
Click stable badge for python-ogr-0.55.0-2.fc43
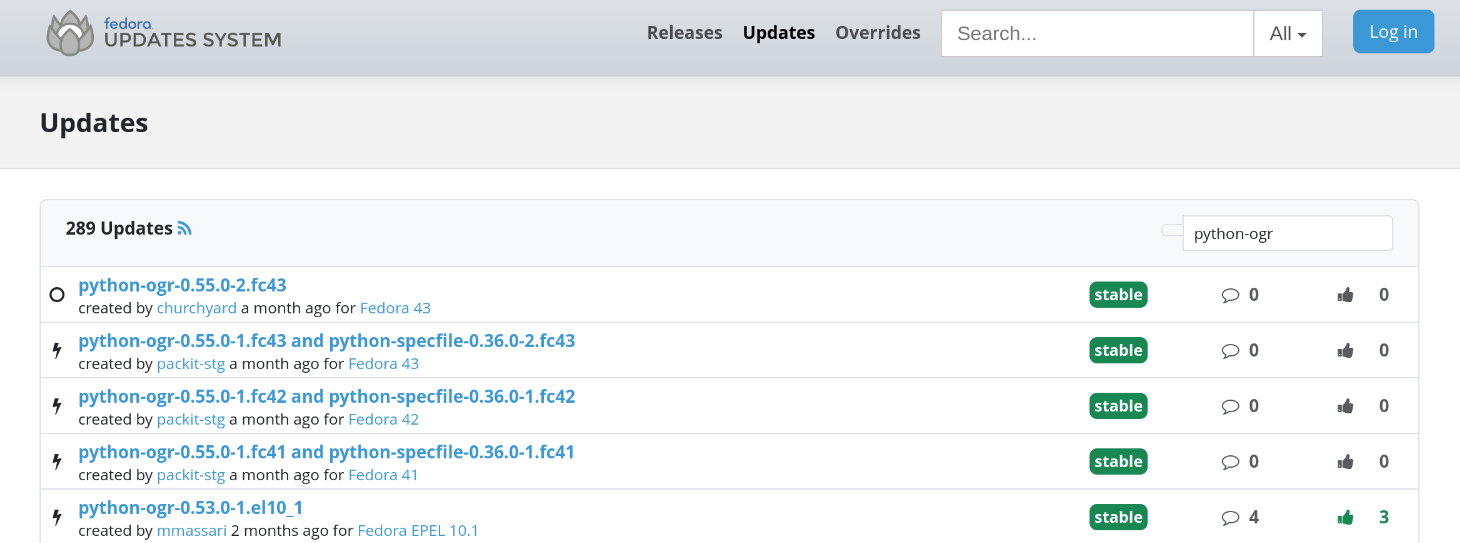click(1118, 295)
